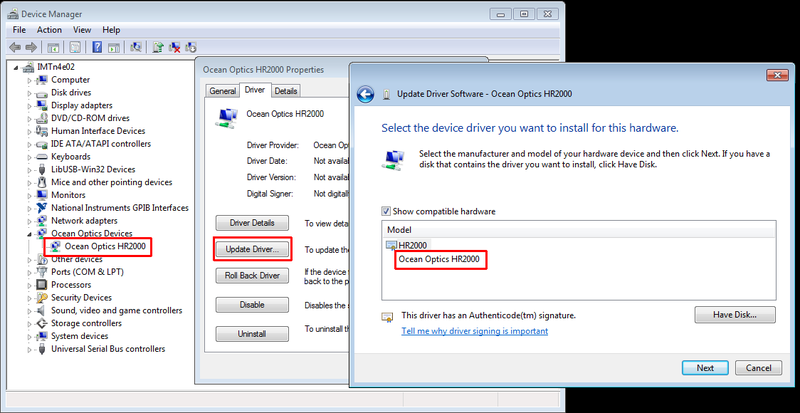
Task: Expand the IDE ATA/ATAPI controllers node
Action: (x=30, y=144)
